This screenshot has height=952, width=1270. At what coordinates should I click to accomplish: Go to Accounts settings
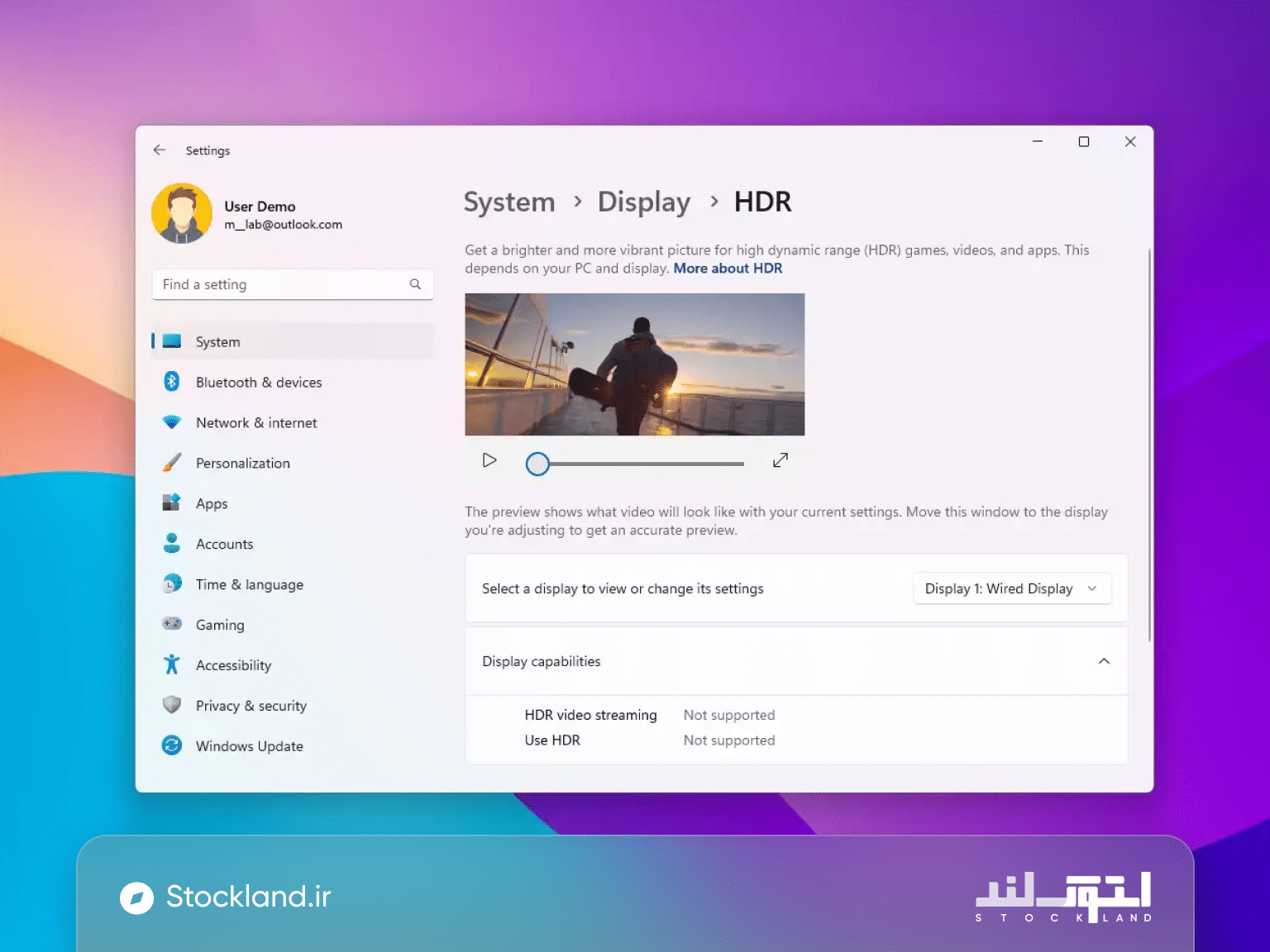(293, 544)
